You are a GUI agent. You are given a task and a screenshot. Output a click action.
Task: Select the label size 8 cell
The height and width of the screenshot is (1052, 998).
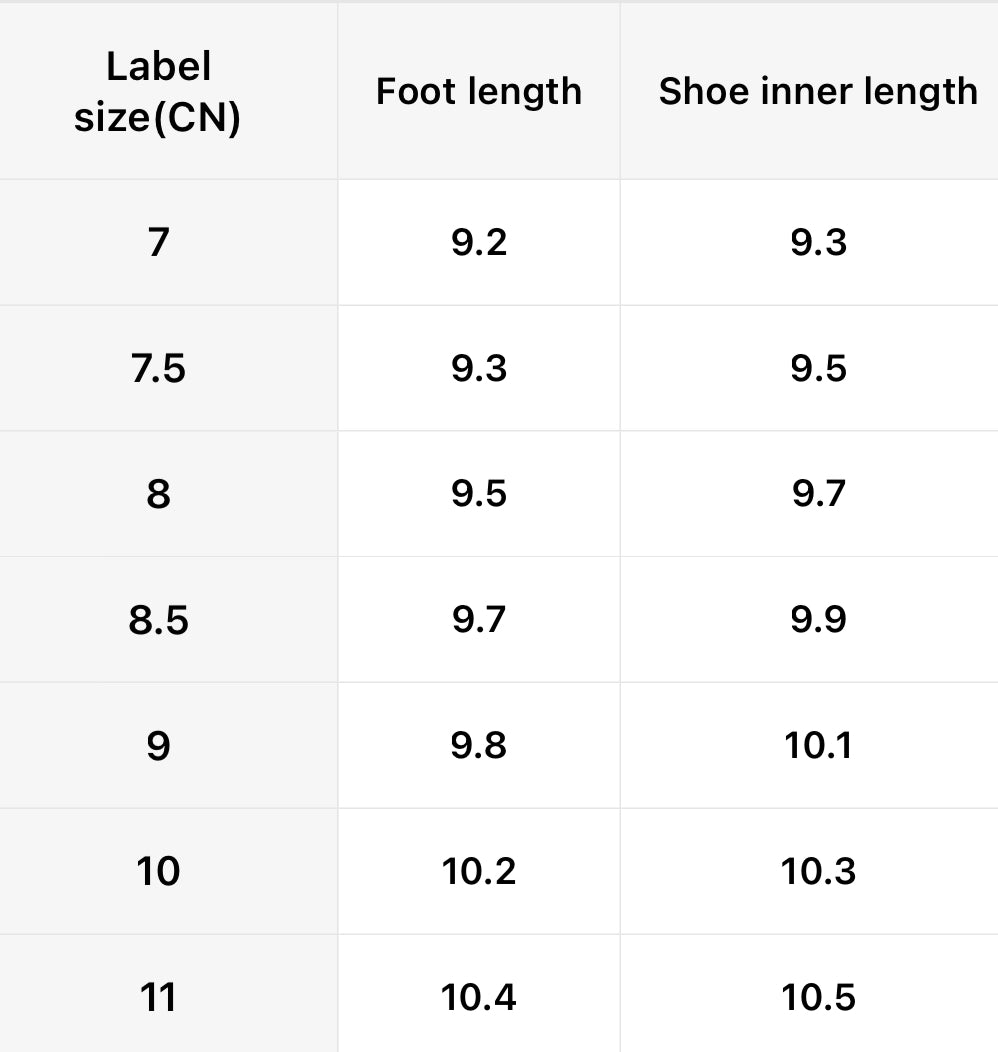coord(158,494)
